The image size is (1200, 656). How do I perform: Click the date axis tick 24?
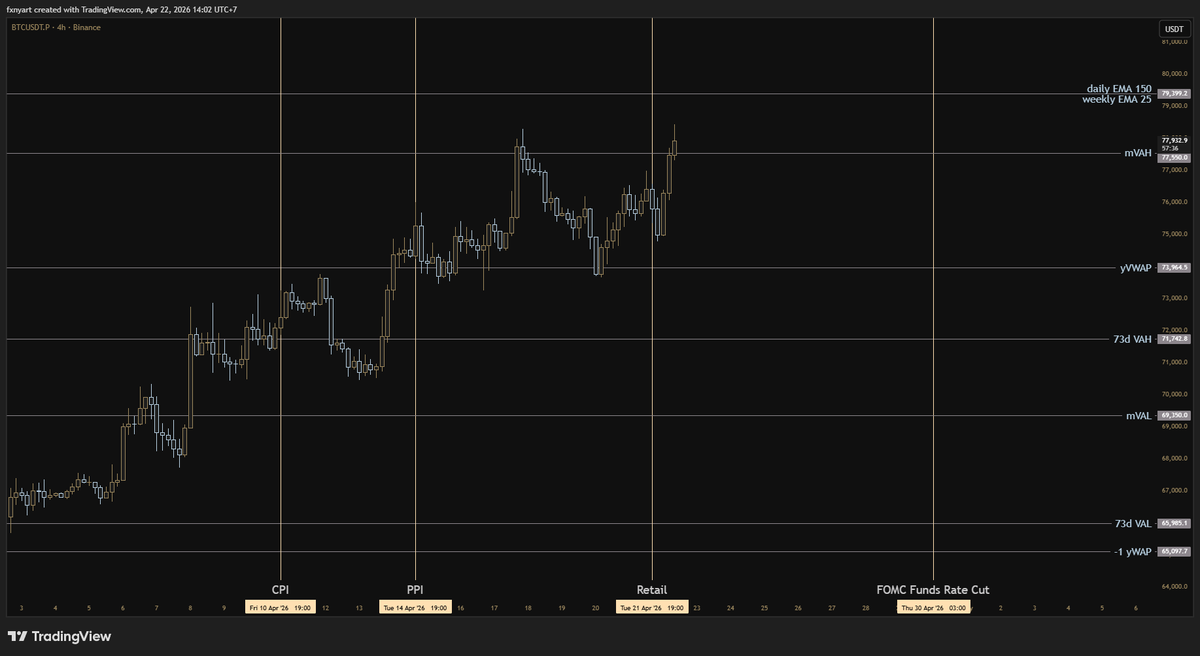(731, 608)
